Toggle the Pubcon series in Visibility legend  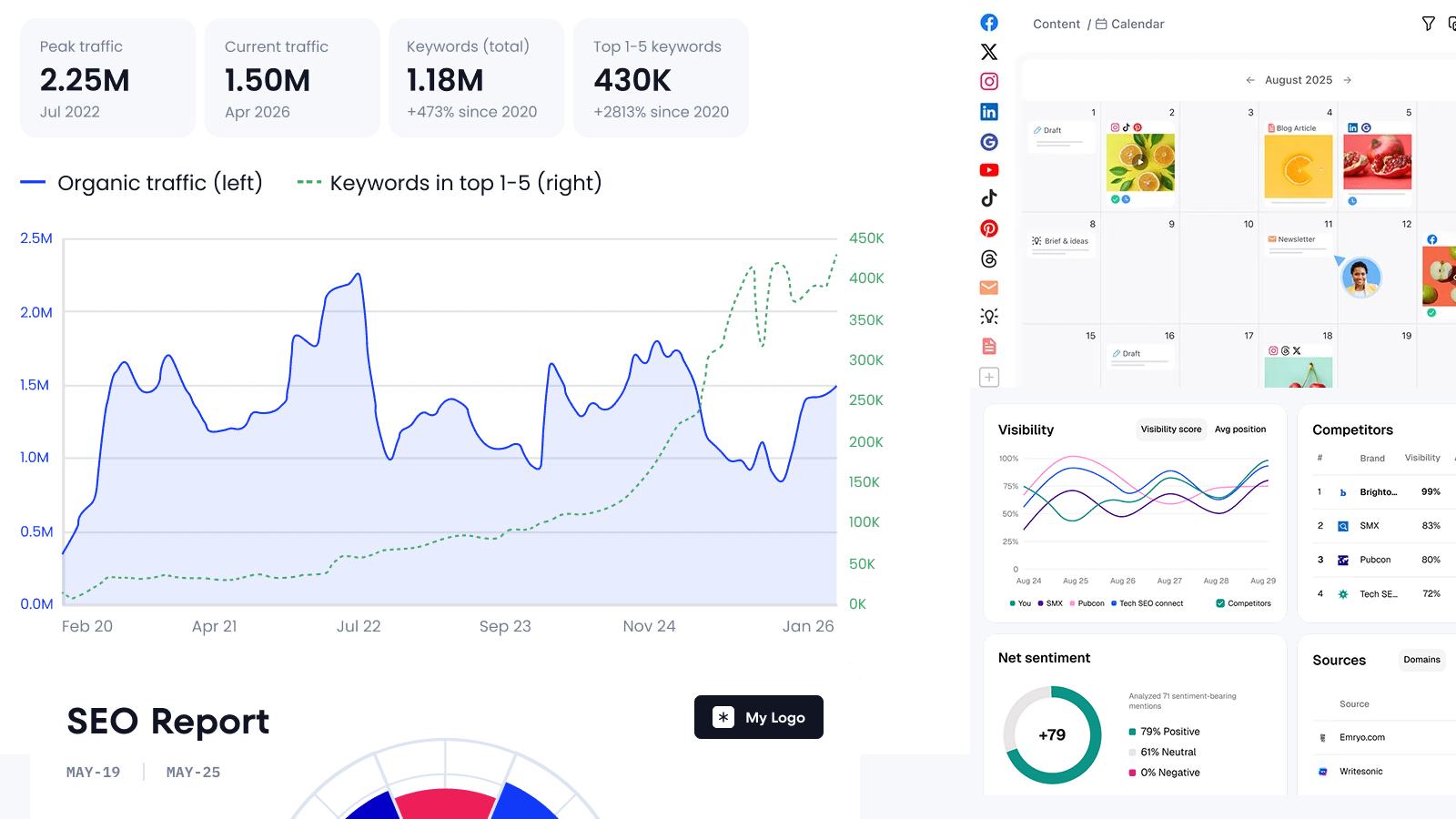coord(1087,603)
